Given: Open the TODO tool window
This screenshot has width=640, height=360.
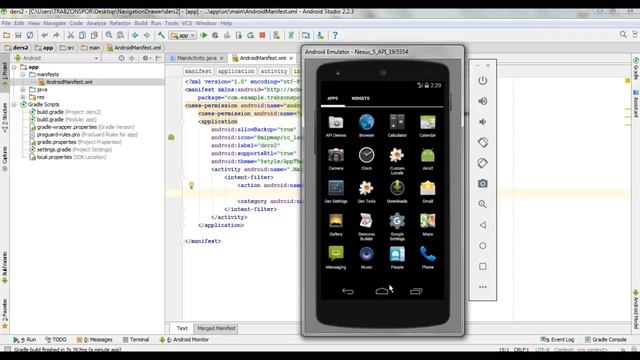Looking at the screenshot, I should (x=56, y=340).
